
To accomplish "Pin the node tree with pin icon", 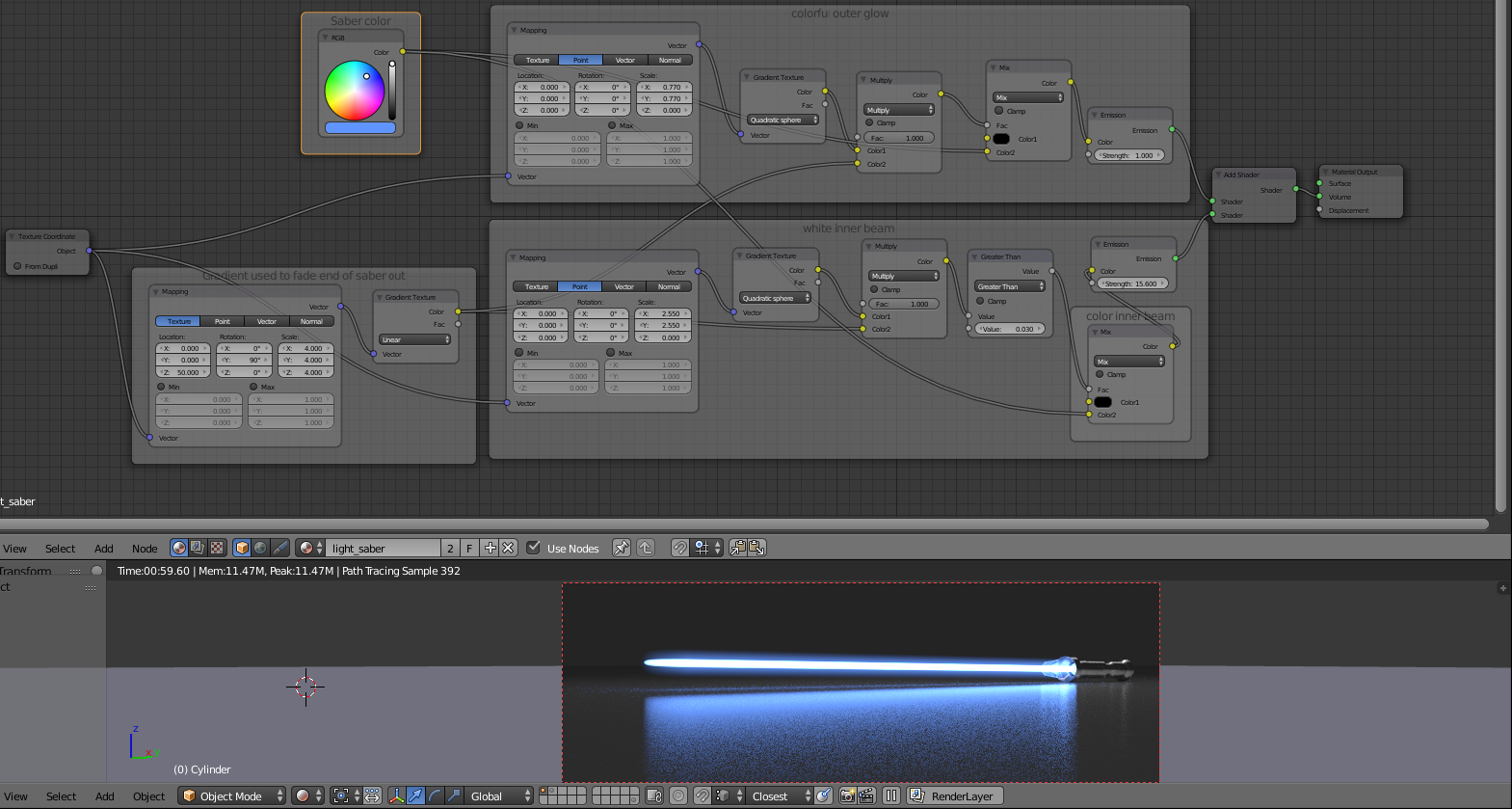I will [x=622, y=548].
